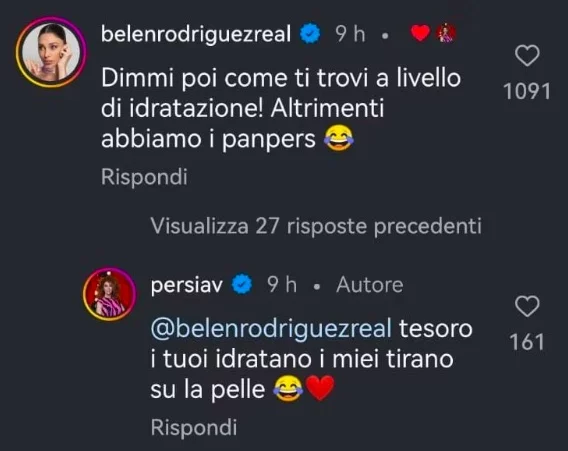Screen dimensions: 568x451
Task: Tap the red heart icon in comment header
Action: (420, 33)
